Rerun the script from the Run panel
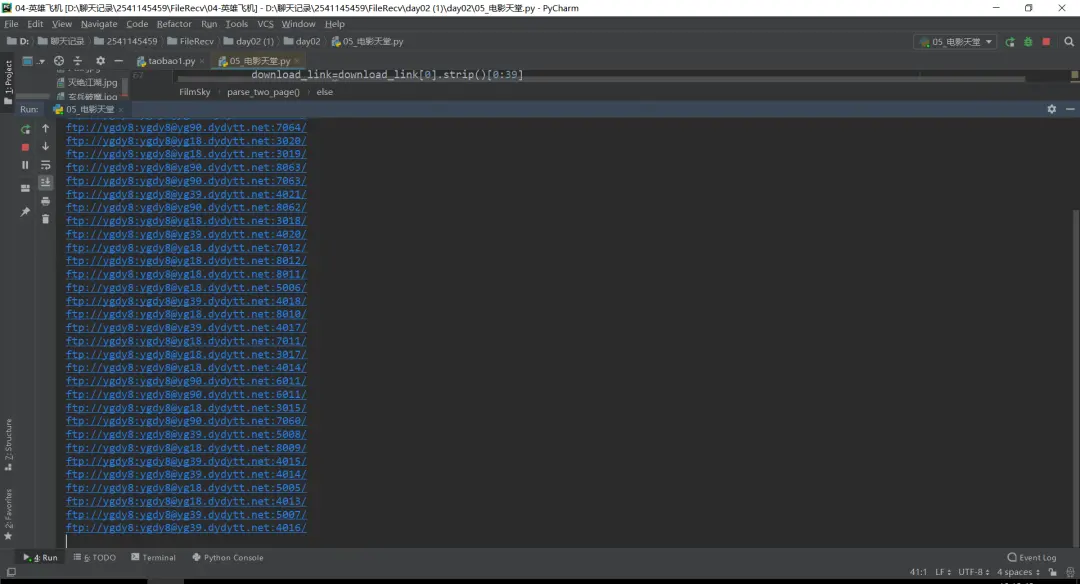This screenshot has width=1080, height=584. point(25,129)
